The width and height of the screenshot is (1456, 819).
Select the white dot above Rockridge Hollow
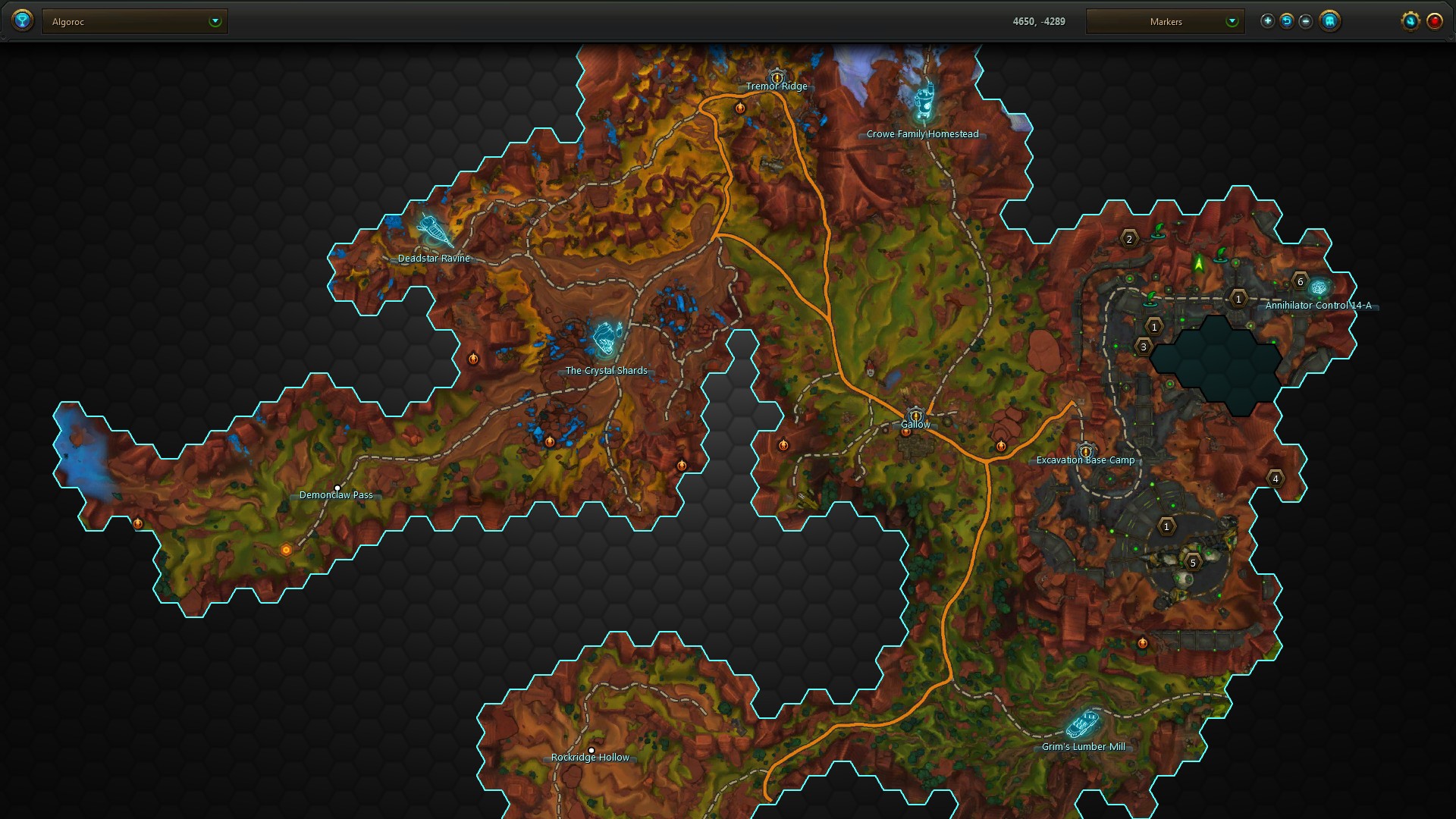(591, 751)
